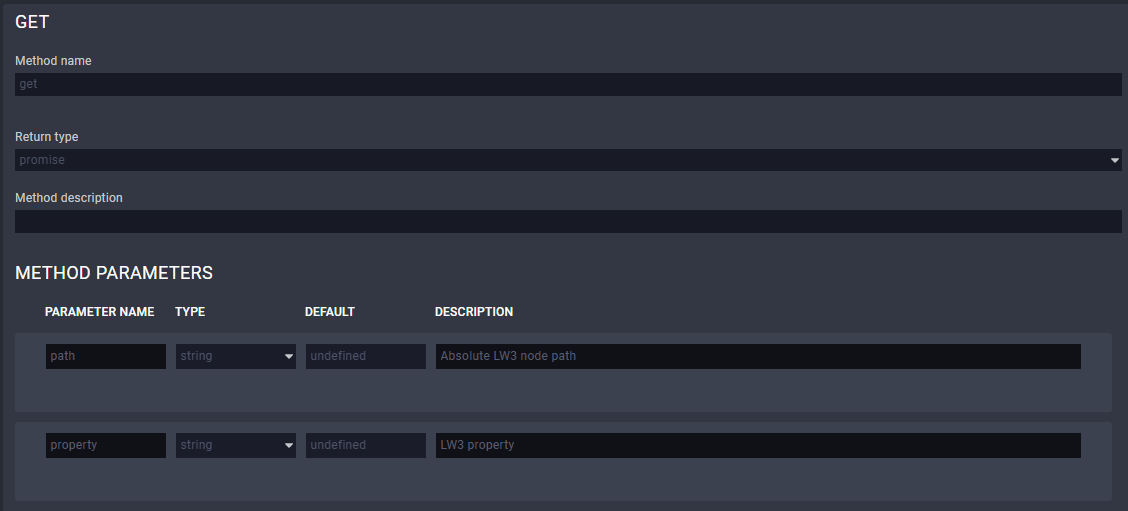Select the 'property' parameter name field

click(x=106, y=445)
